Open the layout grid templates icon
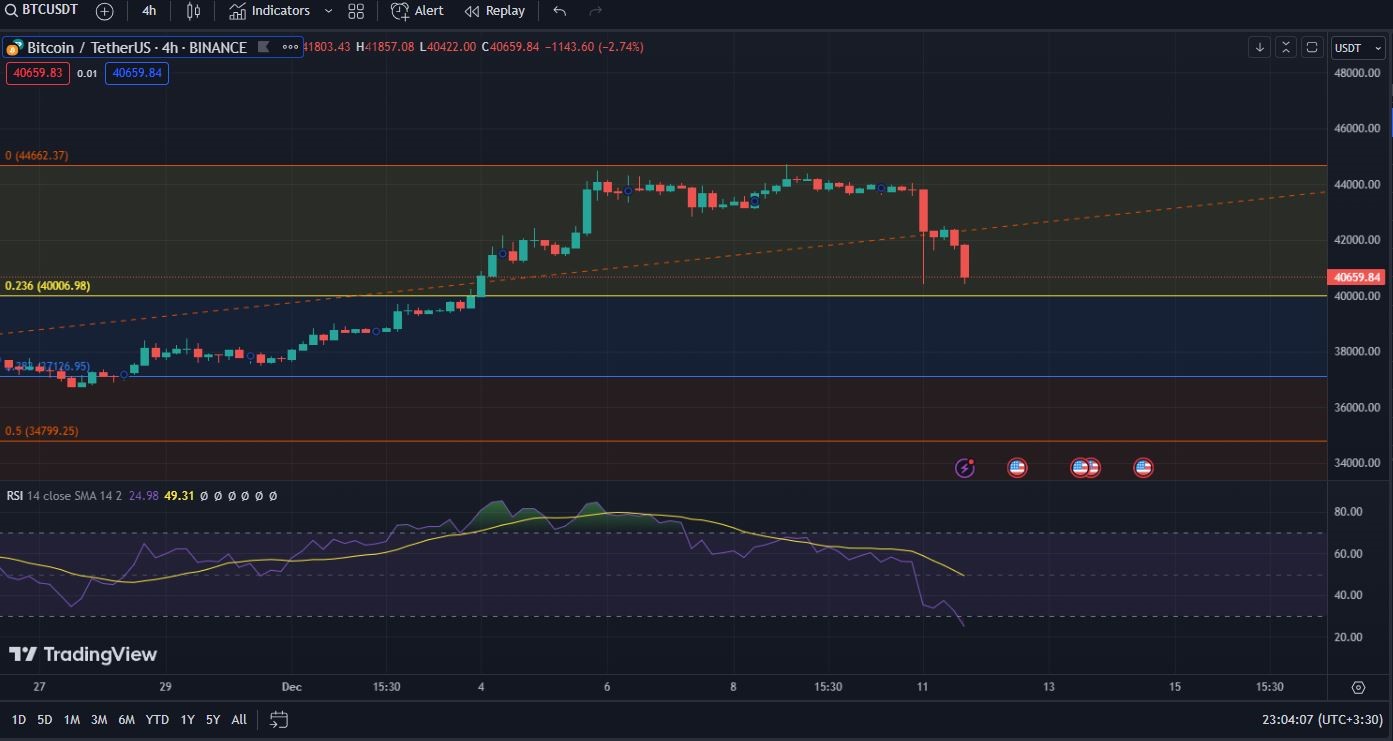Viewport: 1393px width, 741px height. point(356,11)
